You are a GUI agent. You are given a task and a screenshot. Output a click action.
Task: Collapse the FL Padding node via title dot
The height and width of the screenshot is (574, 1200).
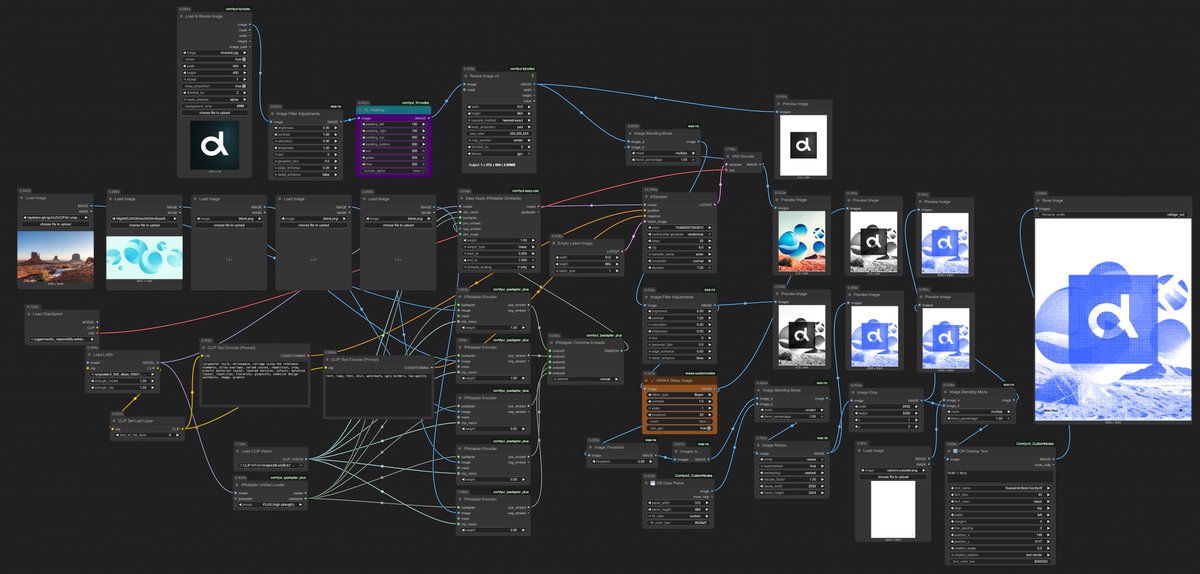362,110
